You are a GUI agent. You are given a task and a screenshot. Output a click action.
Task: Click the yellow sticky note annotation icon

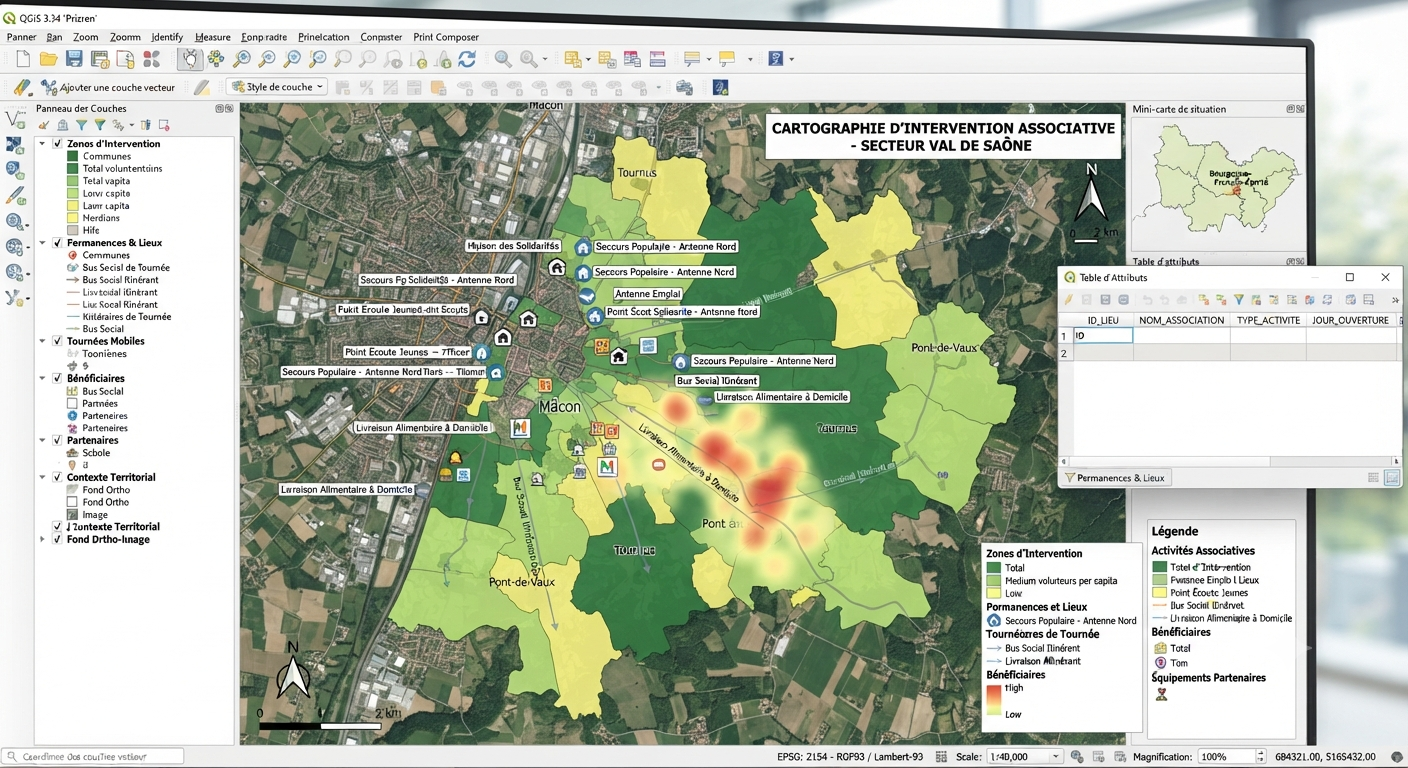pyautogui.click(x=727, y=59)
